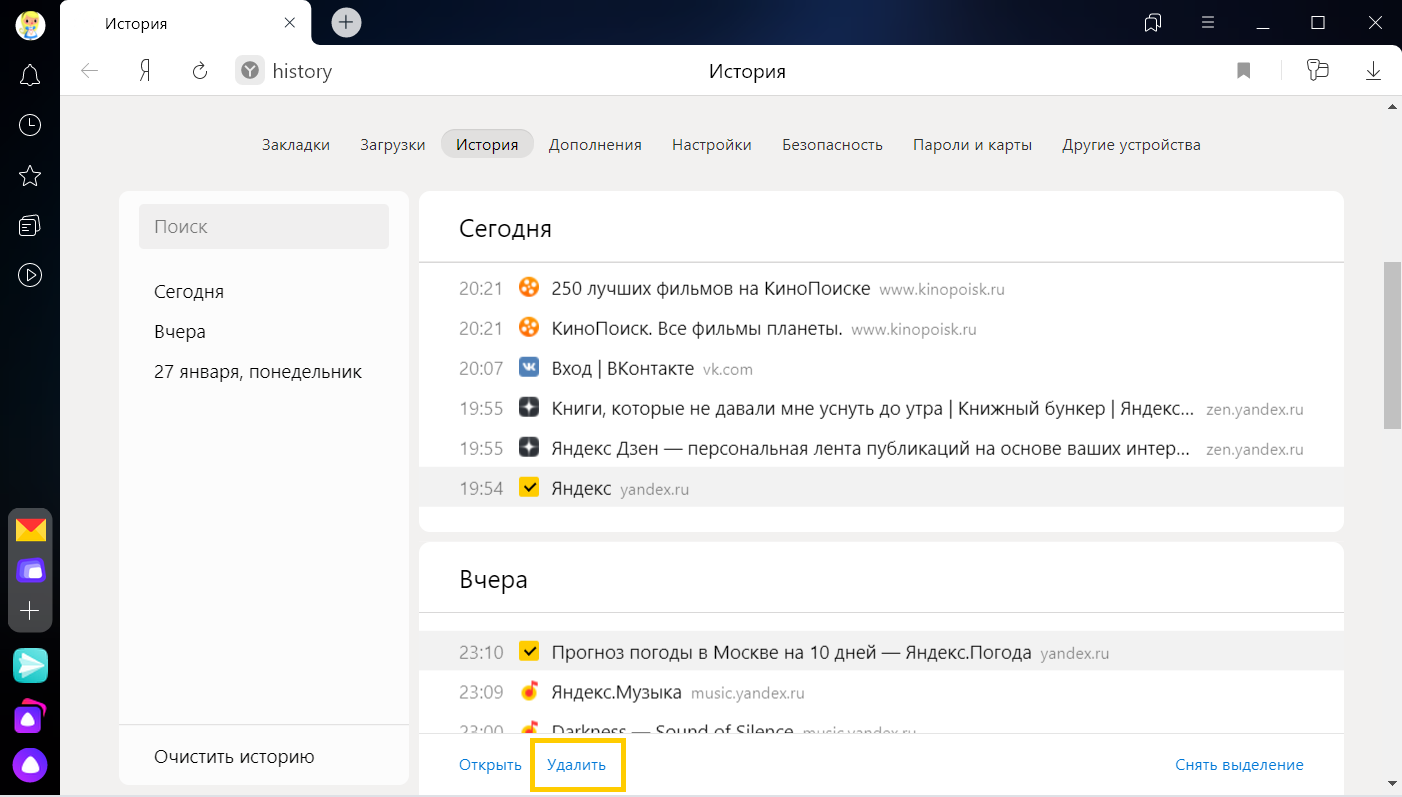Click the page vertical scrollbar thumb
Image resolution: width=1402 pixels, height=797 pixels.
pyautogui.click(x=1392, y=346)
